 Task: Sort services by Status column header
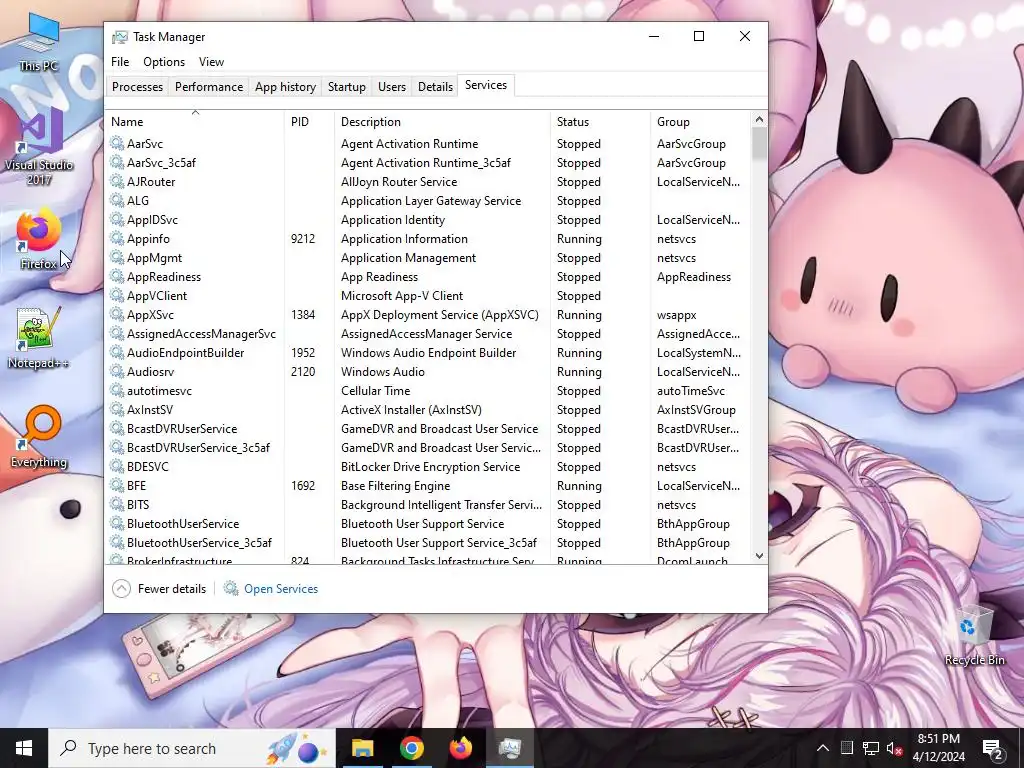pyautogui.click(x=601, y=121)
